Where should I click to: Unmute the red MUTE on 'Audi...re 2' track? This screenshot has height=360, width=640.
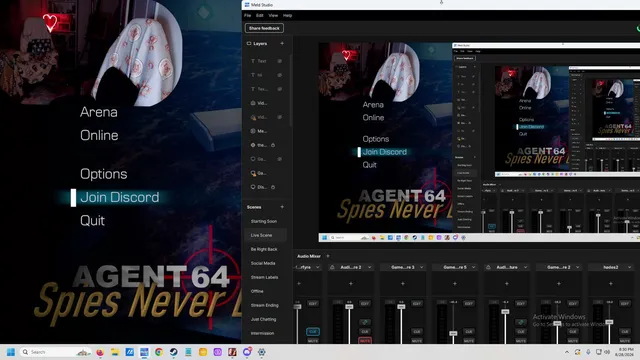click(x=365, y=340)
